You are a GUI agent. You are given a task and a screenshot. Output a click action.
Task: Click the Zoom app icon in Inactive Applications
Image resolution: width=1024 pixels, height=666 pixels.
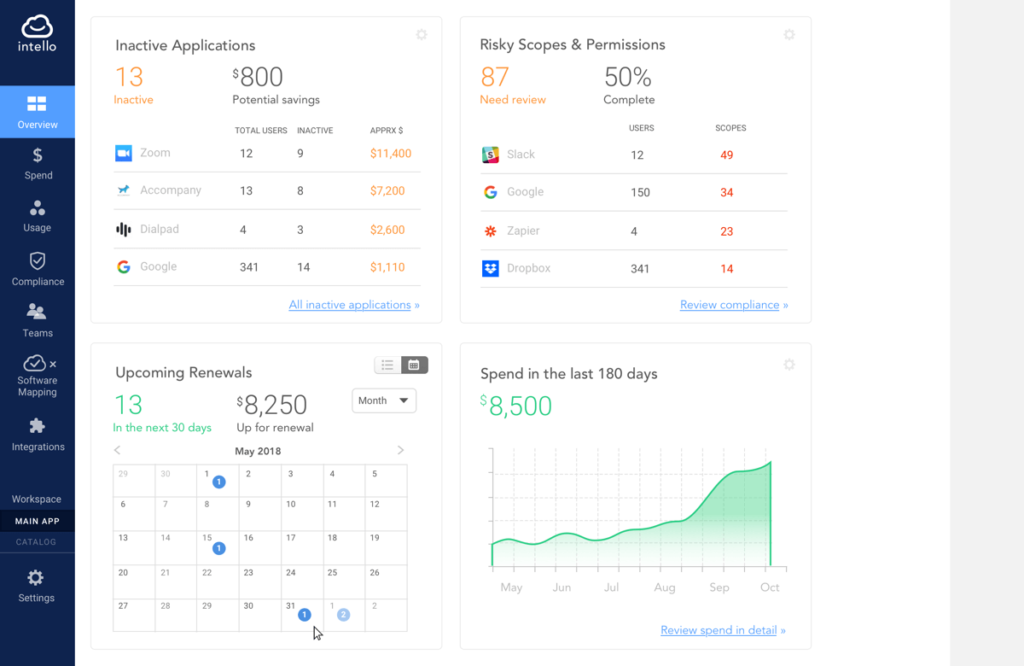(124, 152)
